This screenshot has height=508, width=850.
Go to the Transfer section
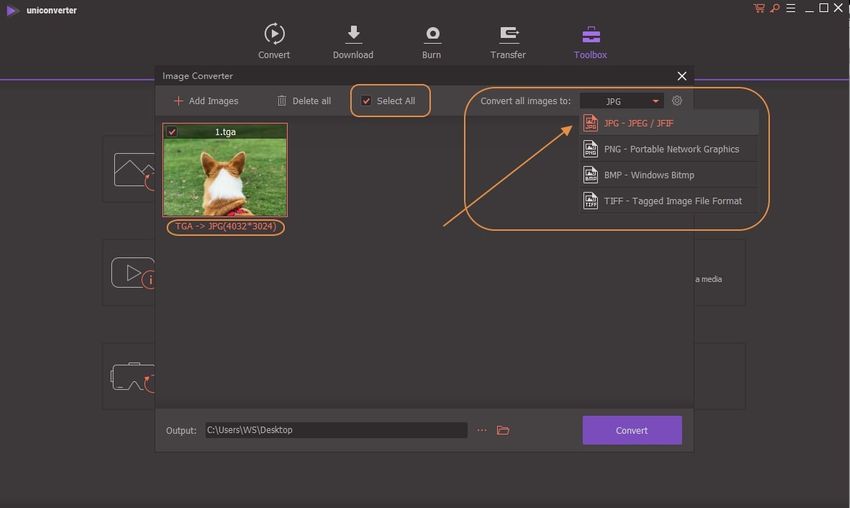point(508,36)
